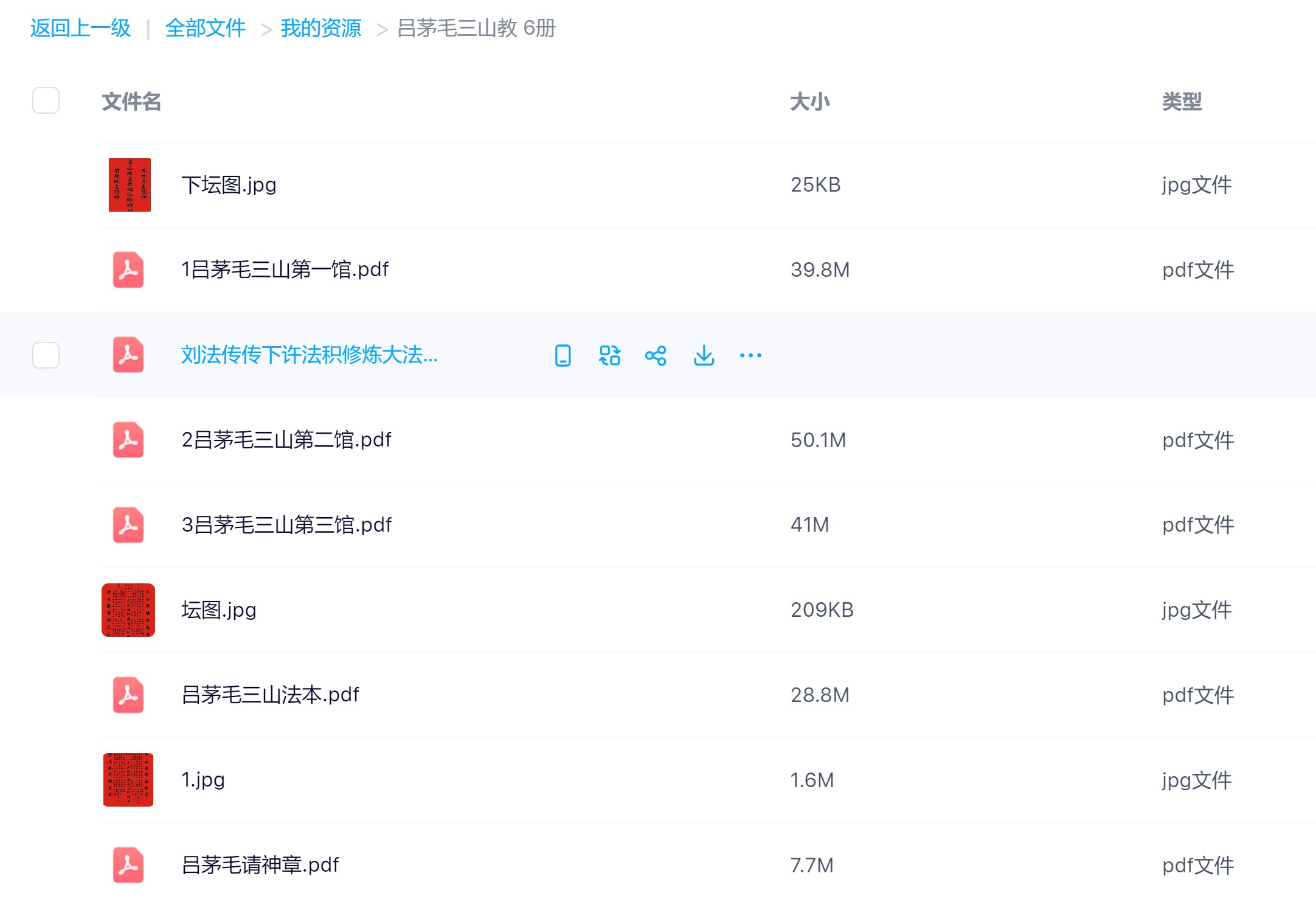Click PDF icon for 2吕茅毛三山第二馆.pdf

tap(128, 440)
